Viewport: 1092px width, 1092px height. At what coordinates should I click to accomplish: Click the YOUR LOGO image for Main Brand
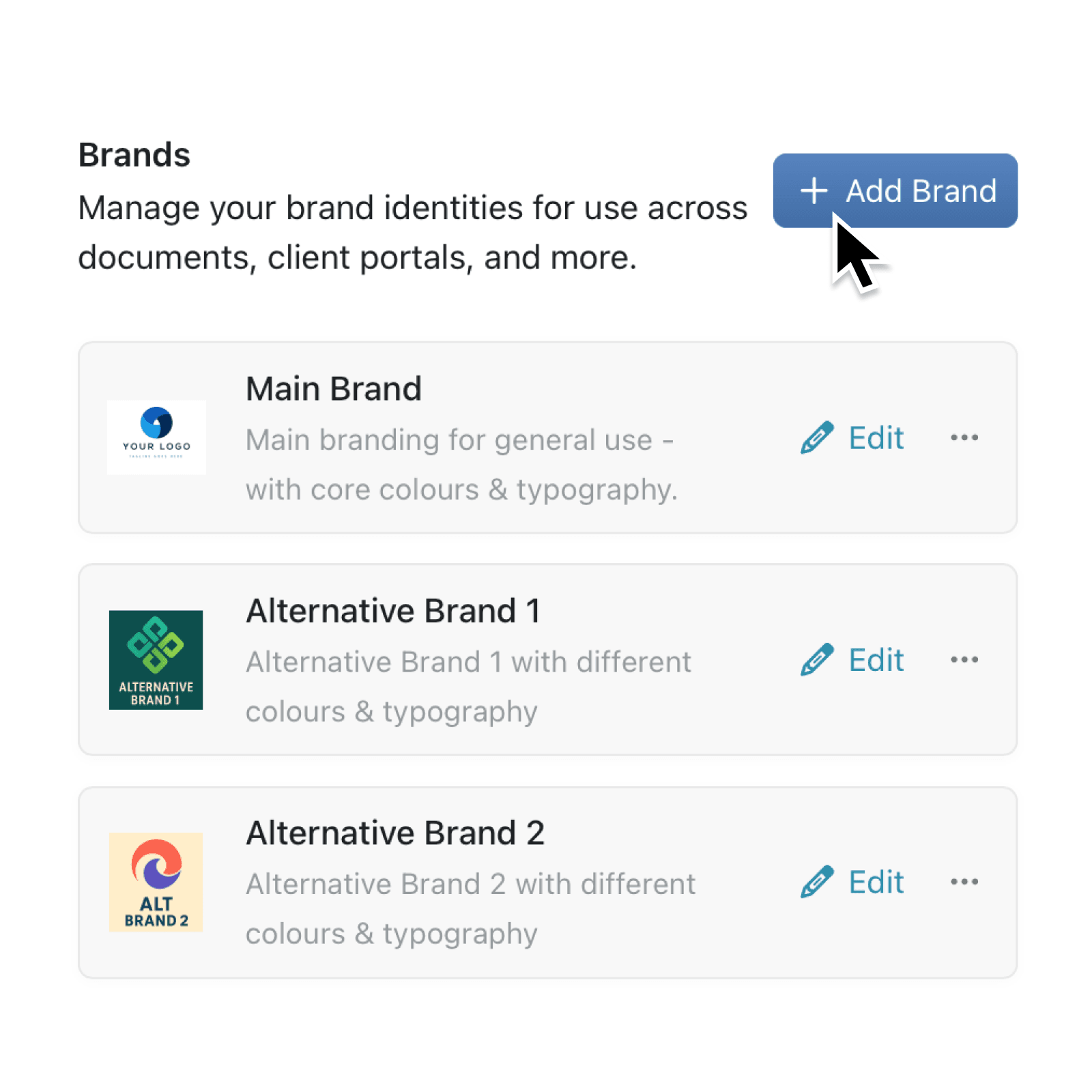(x=156, y=437)
